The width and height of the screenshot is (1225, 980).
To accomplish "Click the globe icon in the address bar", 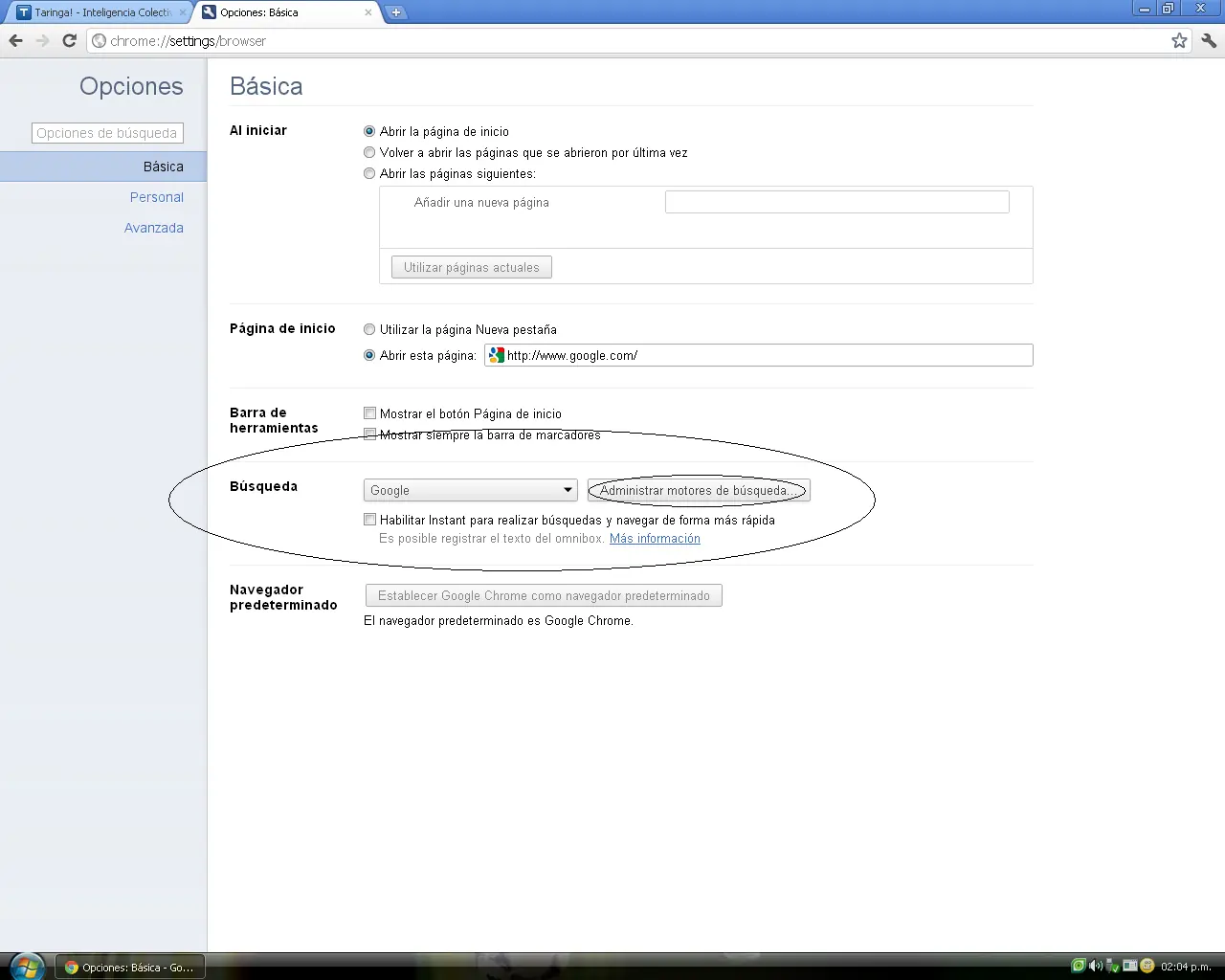I will [x=99, y=40].
